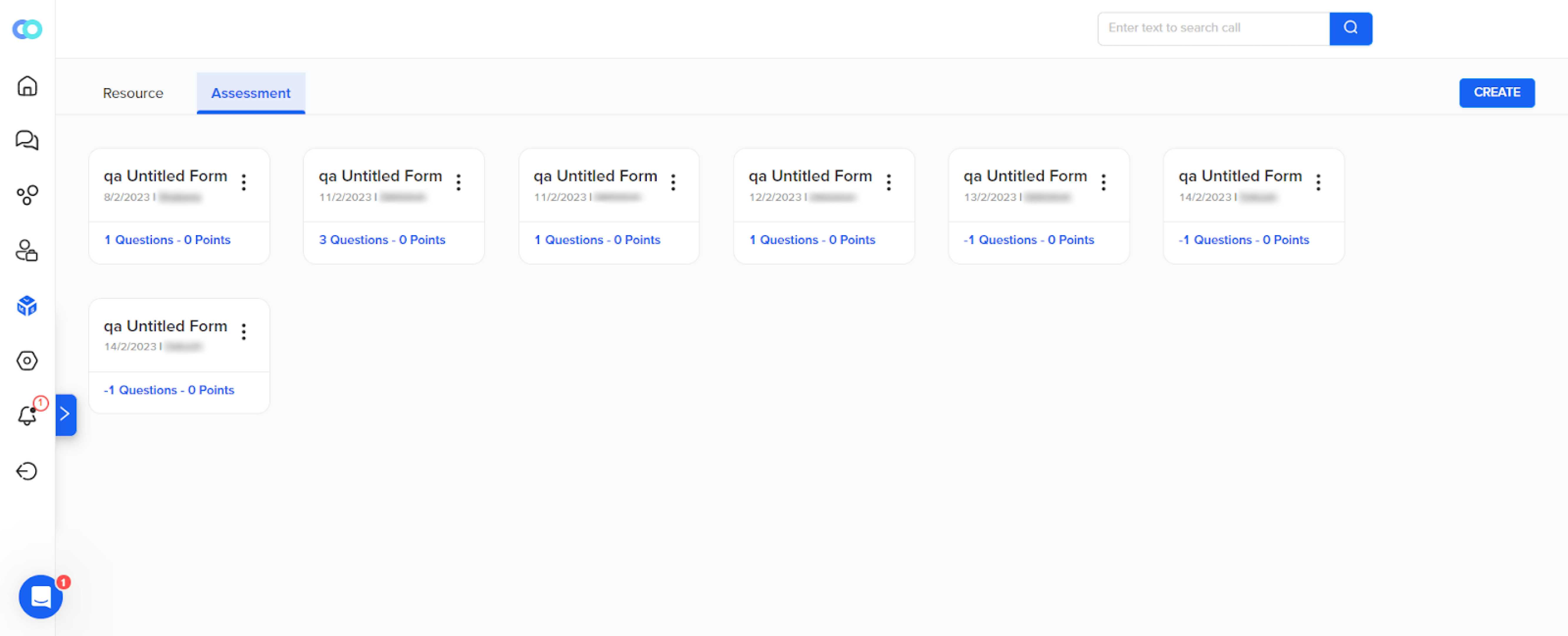The height and width of the screenshot is (636, 1568).
Task: Click the Home icon in sidebar
Action: pyautogui.click(x=27, y=86)
